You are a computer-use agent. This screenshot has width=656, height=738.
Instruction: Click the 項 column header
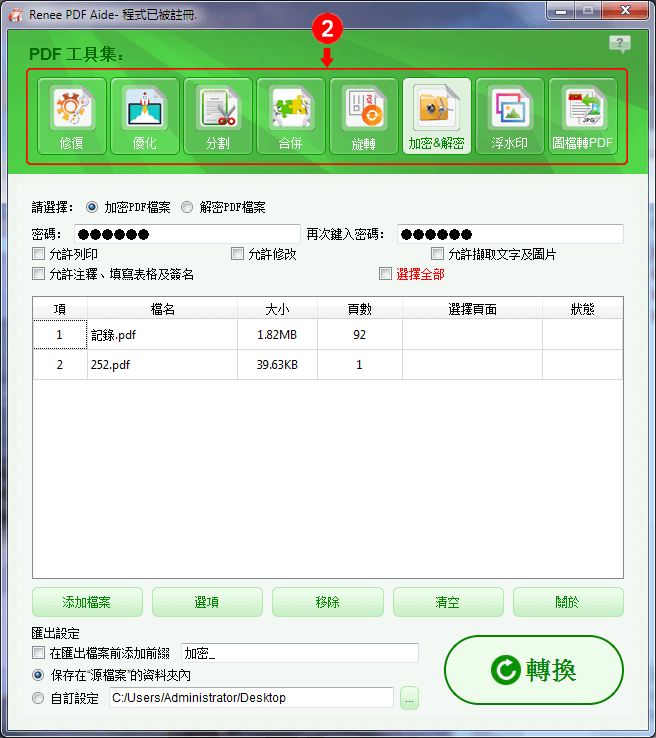pos(60,309)
